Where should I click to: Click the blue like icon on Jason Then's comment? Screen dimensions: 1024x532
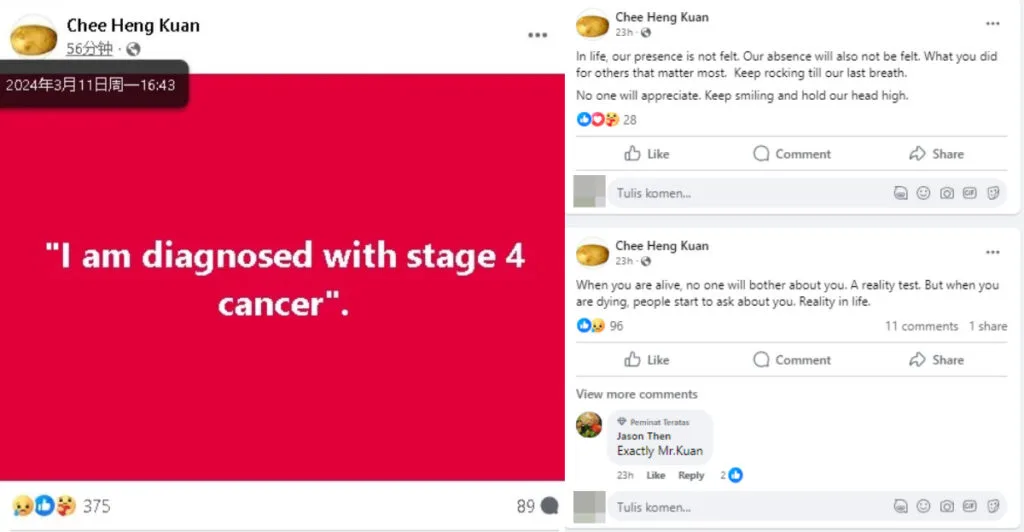(x=736, y=475)
